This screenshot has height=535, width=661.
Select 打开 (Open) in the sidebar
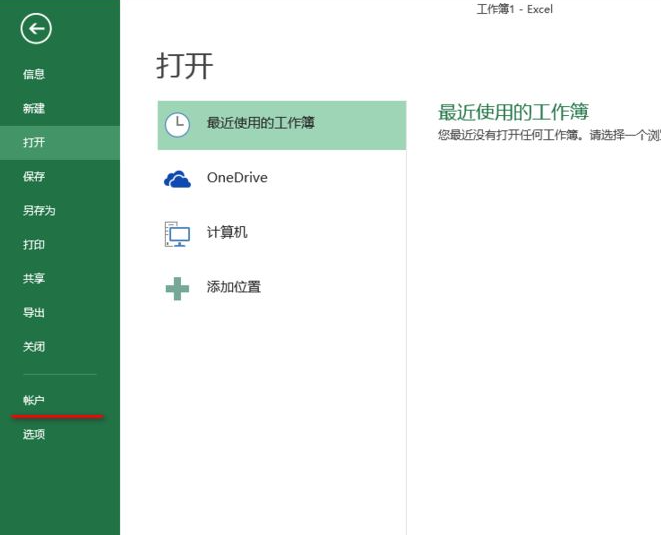[x=34, y=142]
